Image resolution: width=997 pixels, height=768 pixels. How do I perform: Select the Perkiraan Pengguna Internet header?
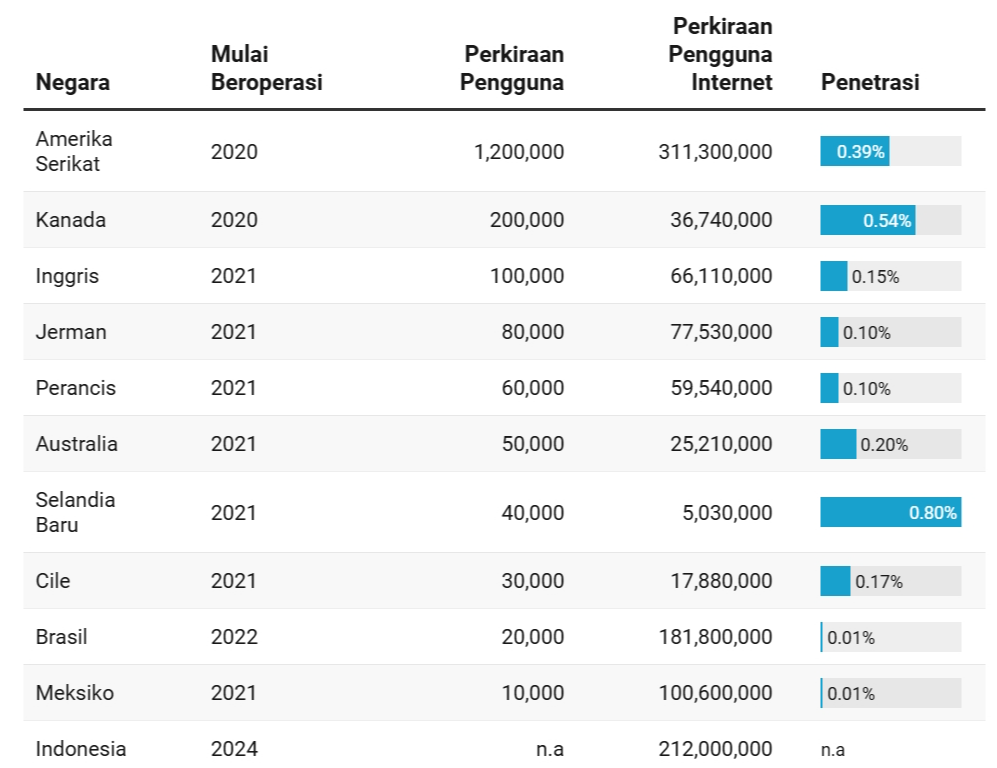click(720, 54)
